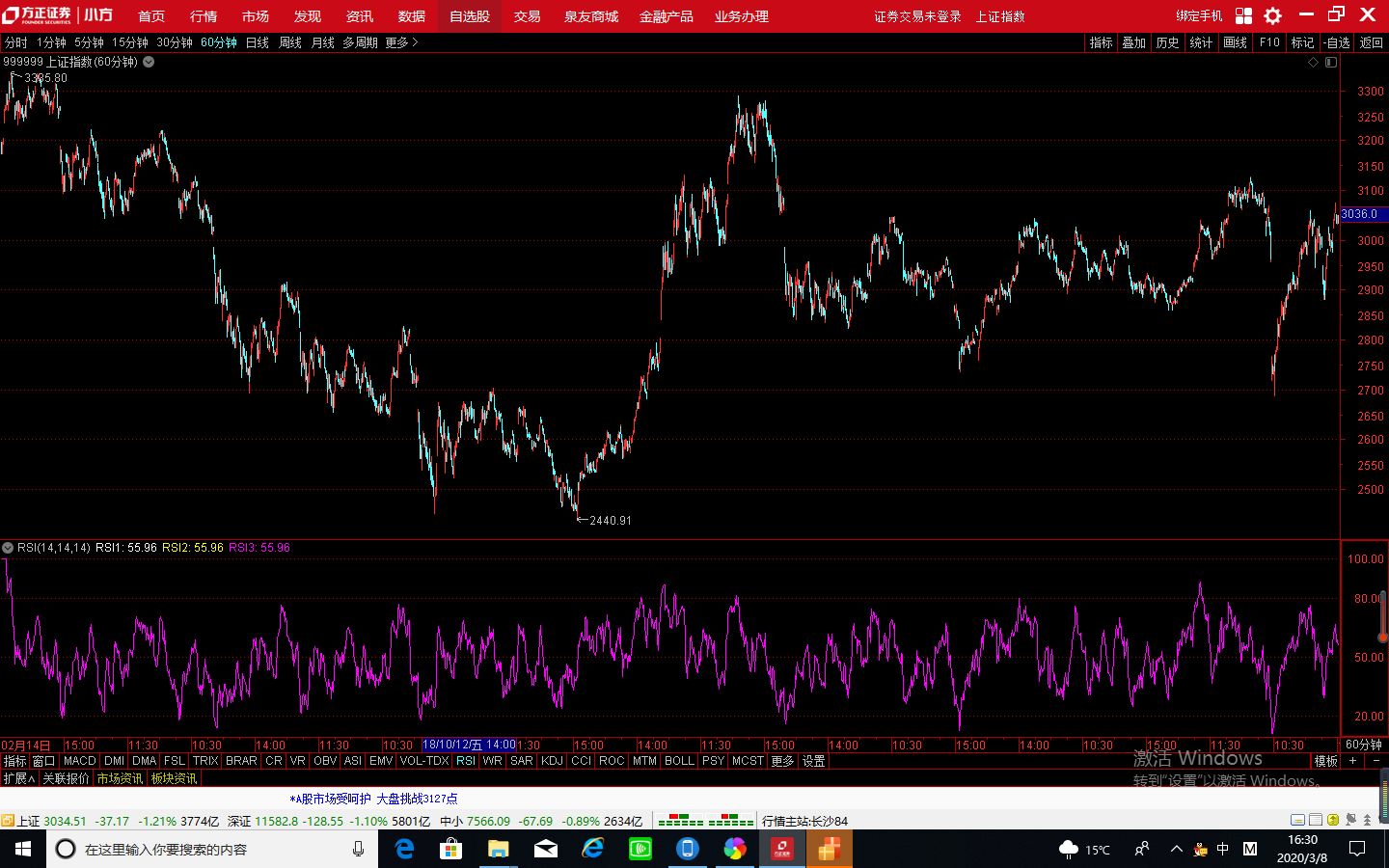Open the 60分钟 period selector at the bottom right
Viewport: 1389px width, 868px height.
[x=1363, y=745]
